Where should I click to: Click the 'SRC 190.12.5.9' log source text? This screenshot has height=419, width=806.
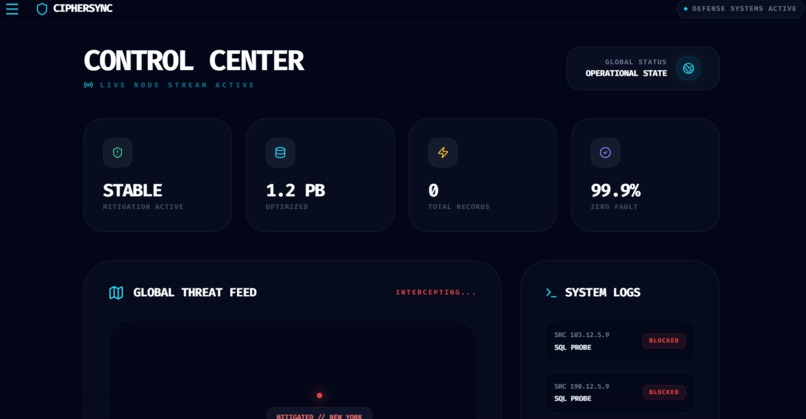coord(582,386)
